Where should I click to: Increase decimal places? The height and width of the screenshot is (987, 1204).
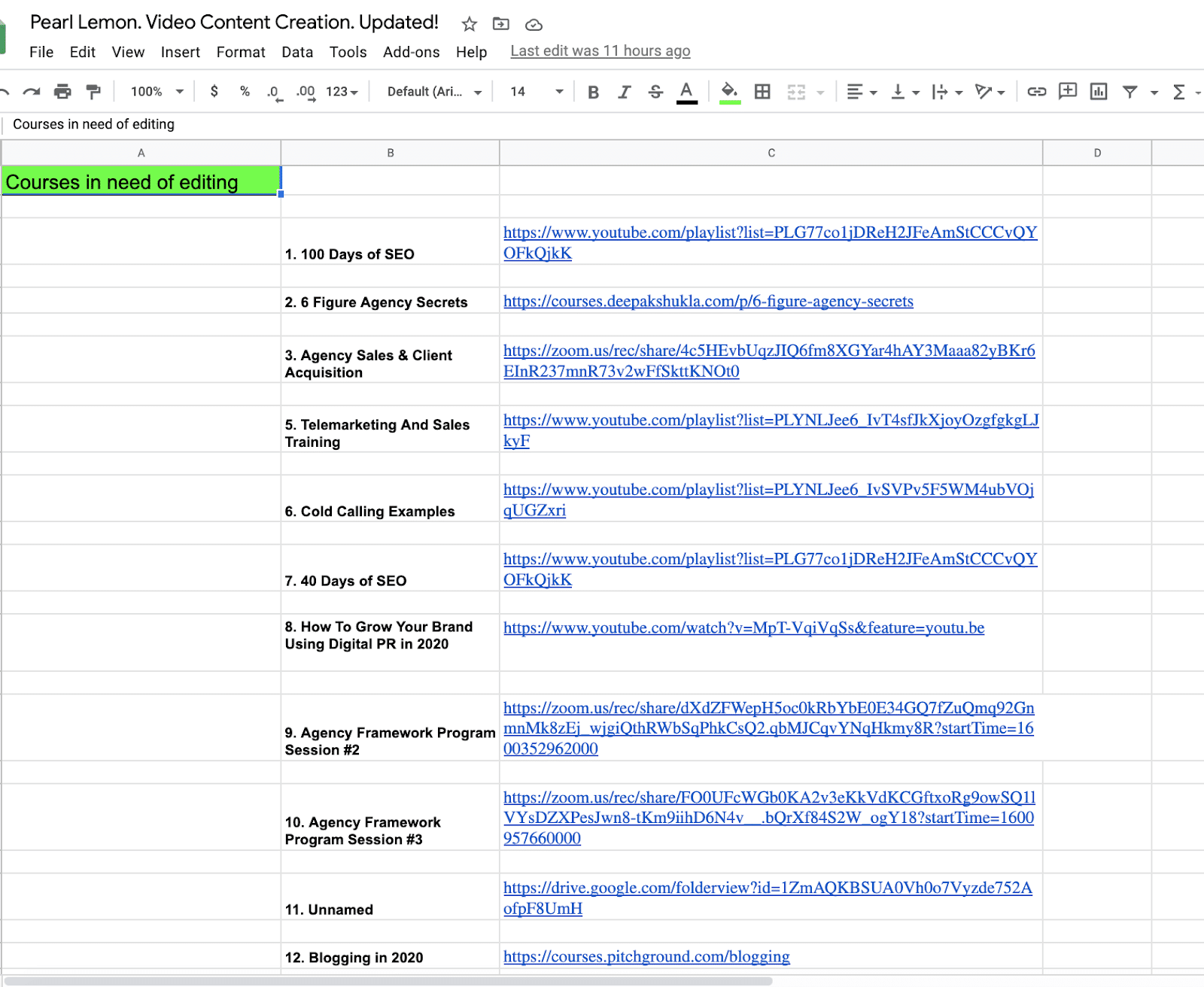pyautogui.click(x=306, y=93)
